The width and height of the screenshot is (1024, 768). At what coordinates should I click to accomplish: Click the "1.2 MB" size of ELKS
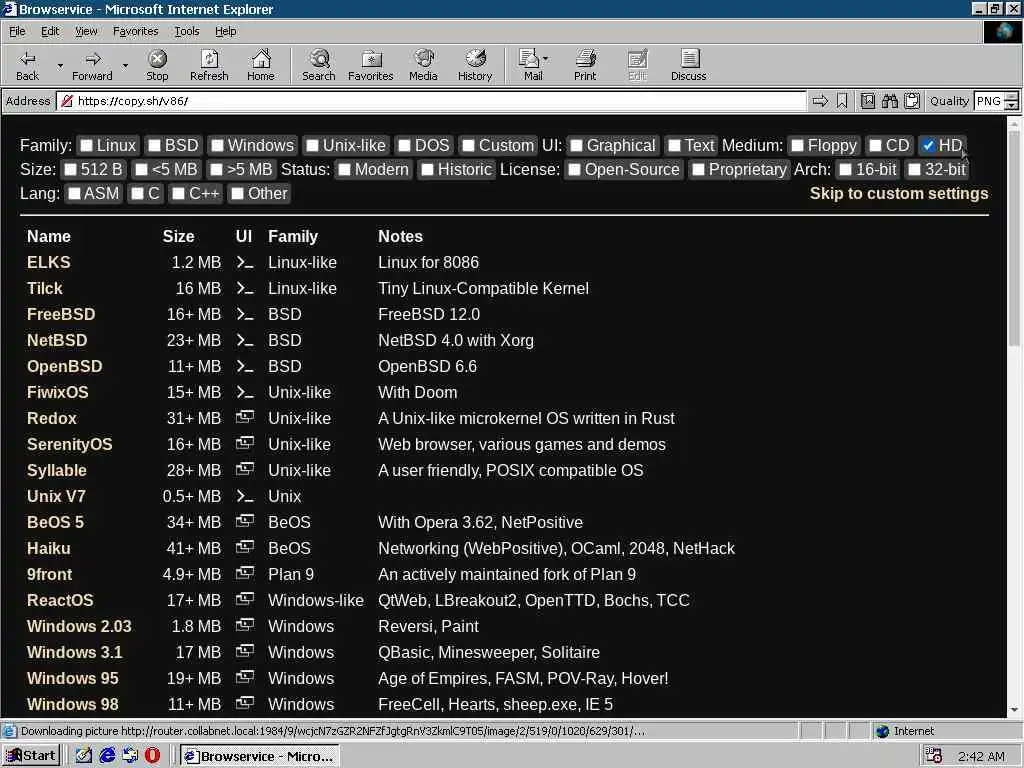click(196, 263)
